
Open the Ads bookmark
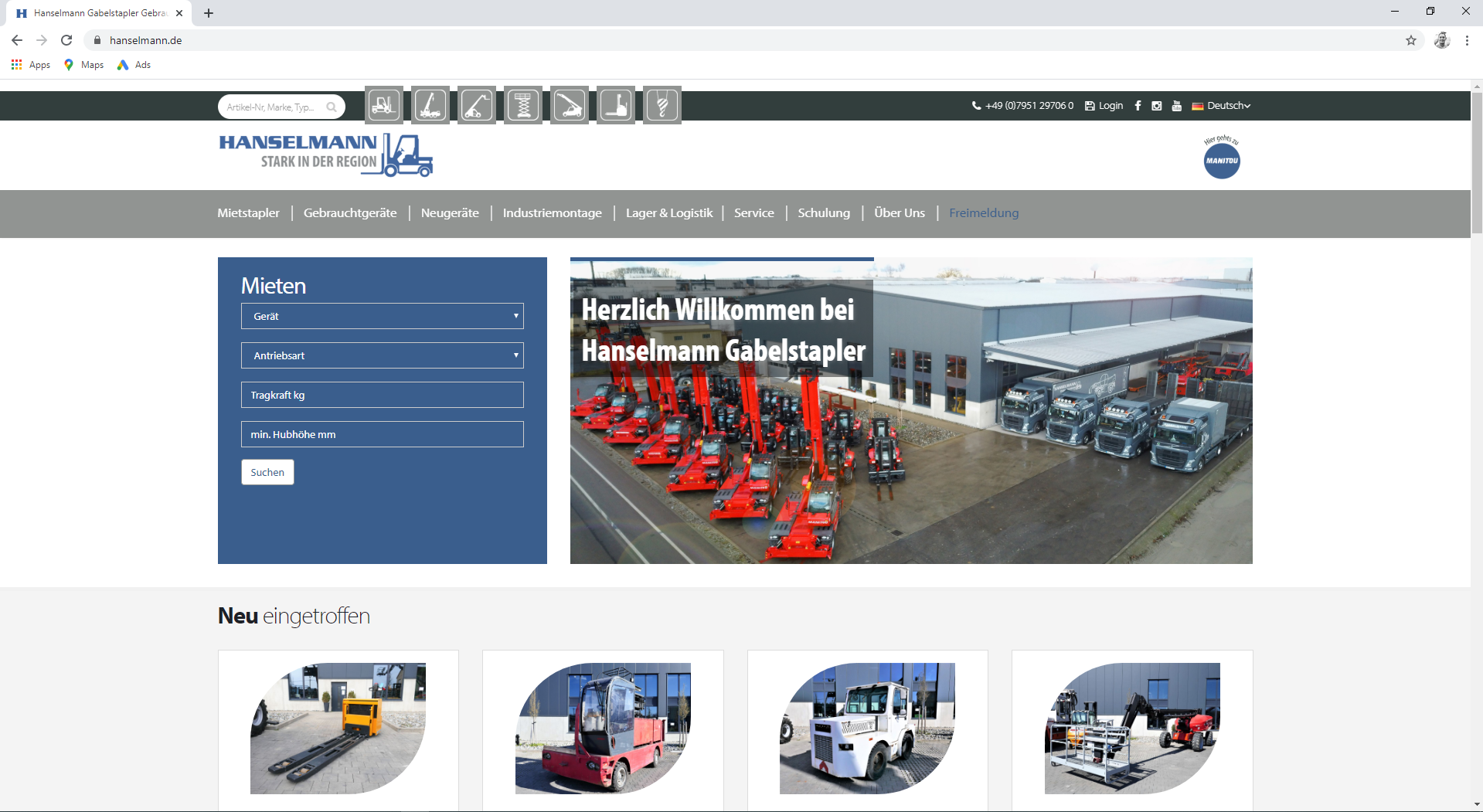[x=134, y=65]
